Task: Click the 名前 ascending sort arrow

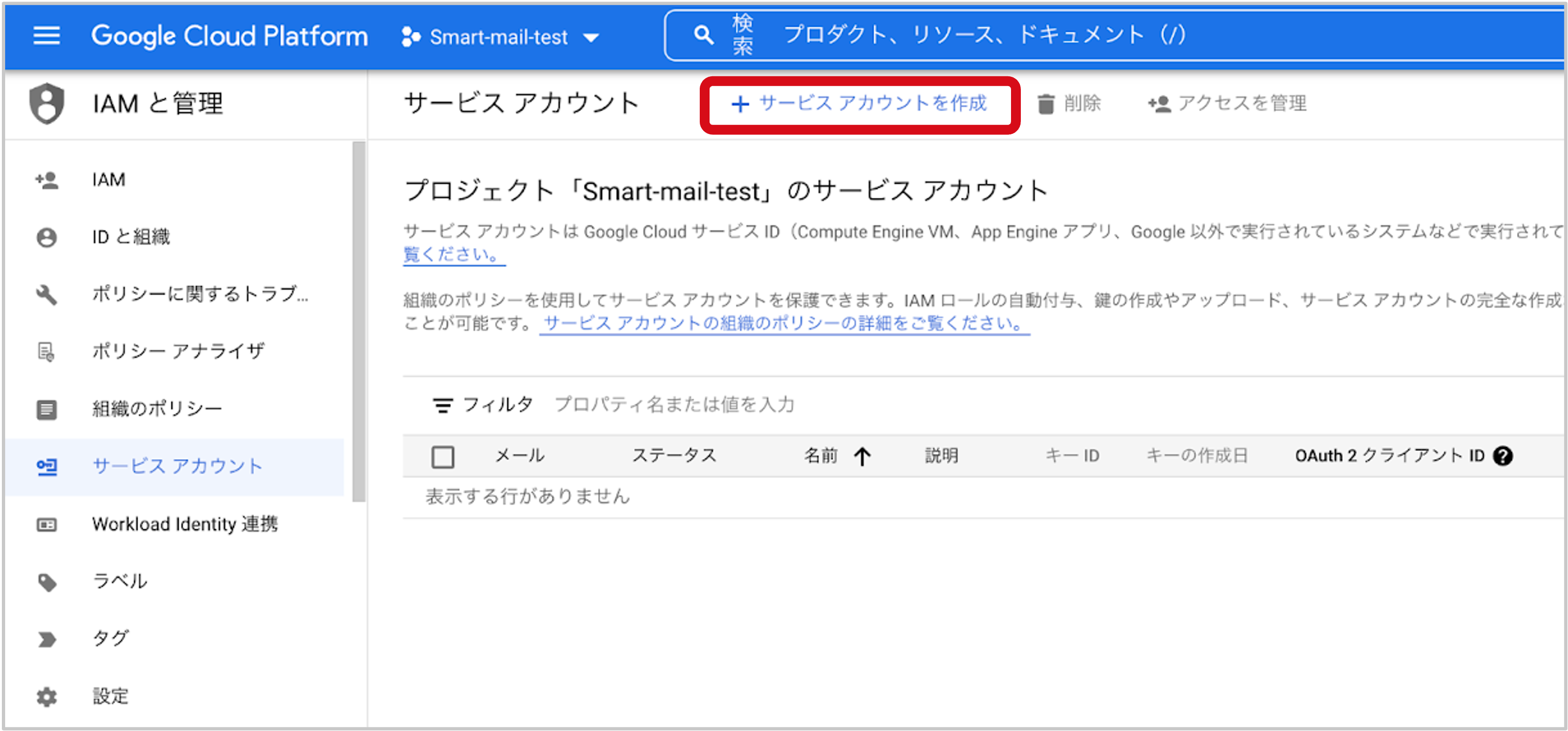Action: pos(863,456)
